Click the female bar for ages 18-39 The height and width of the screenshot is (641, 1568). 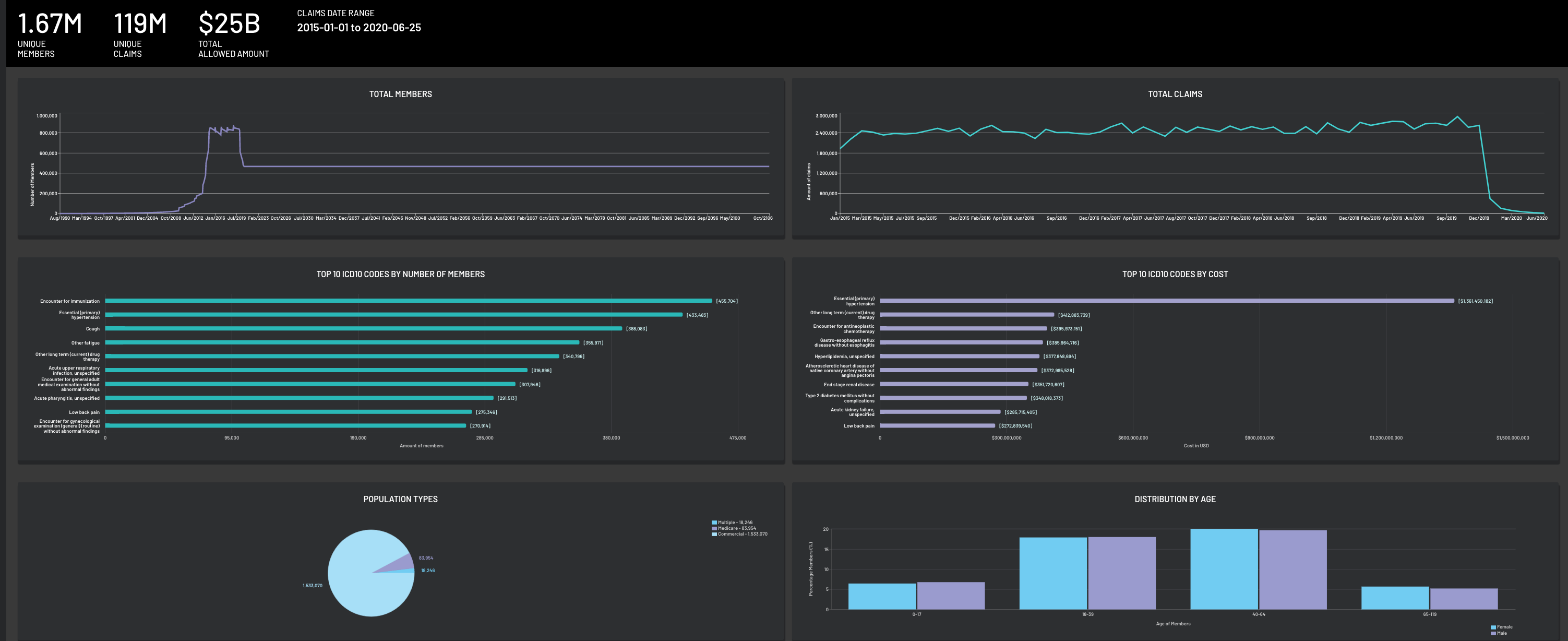[x=1053, y=573]
